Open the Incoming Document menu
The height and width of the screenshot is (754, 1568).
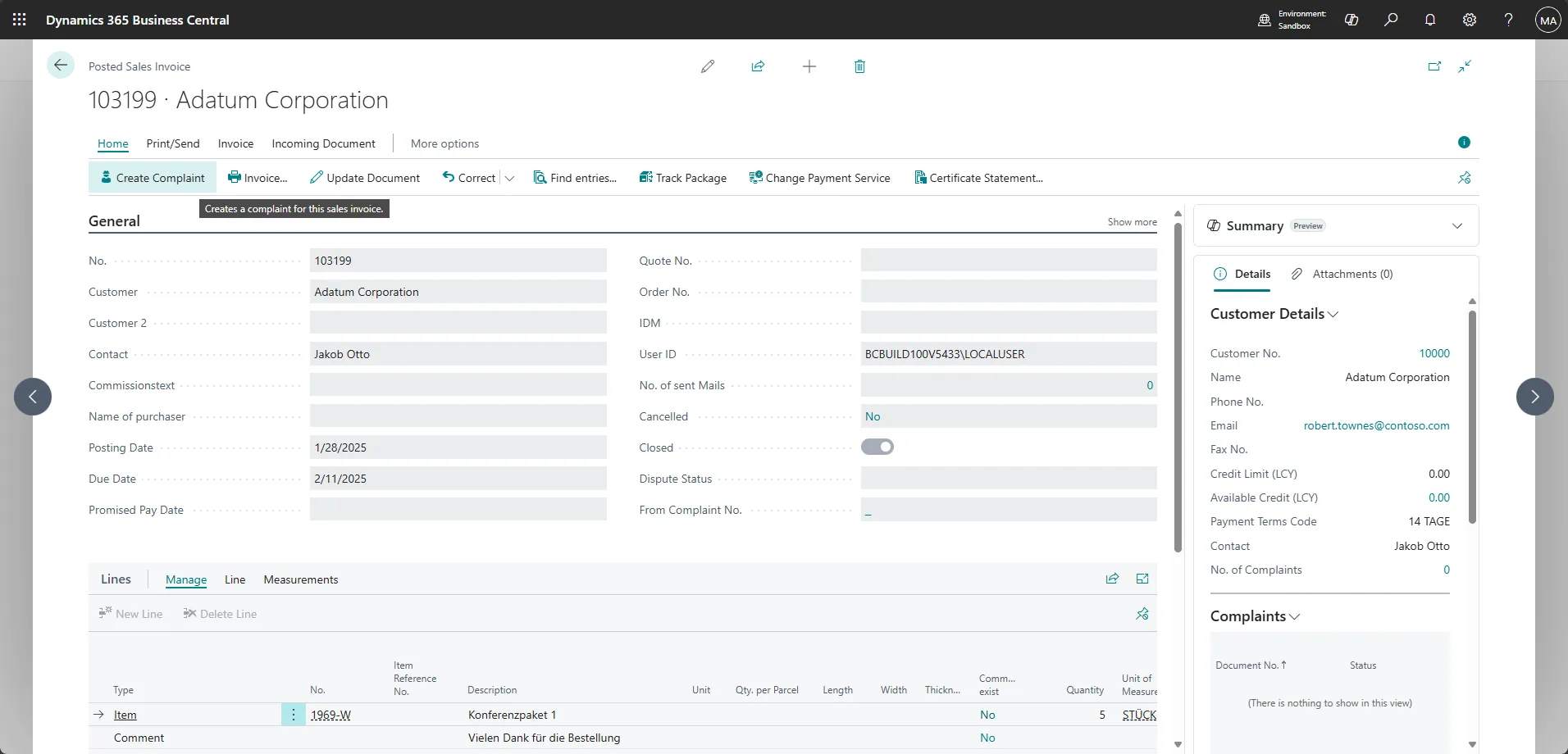pyautogui.click(x=323, y=143)
